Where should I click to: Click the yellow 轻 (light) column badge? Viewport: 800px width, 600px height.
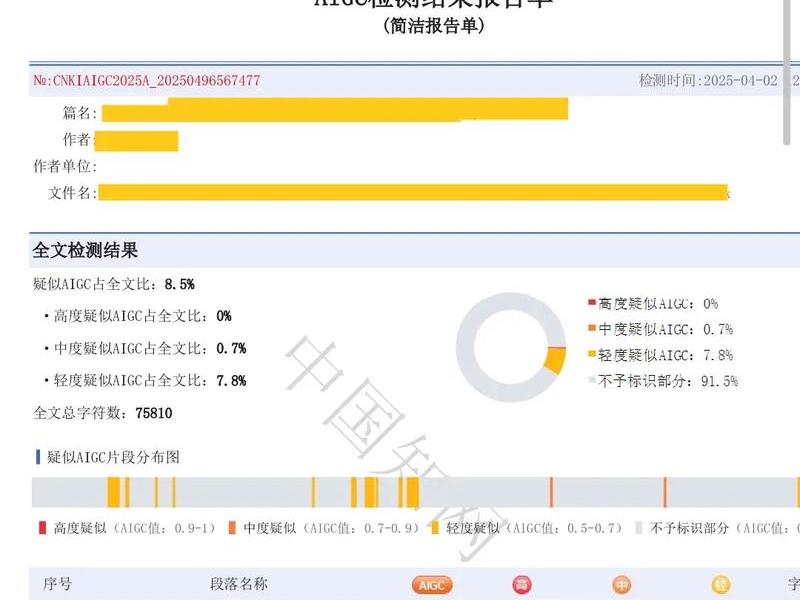721,585
